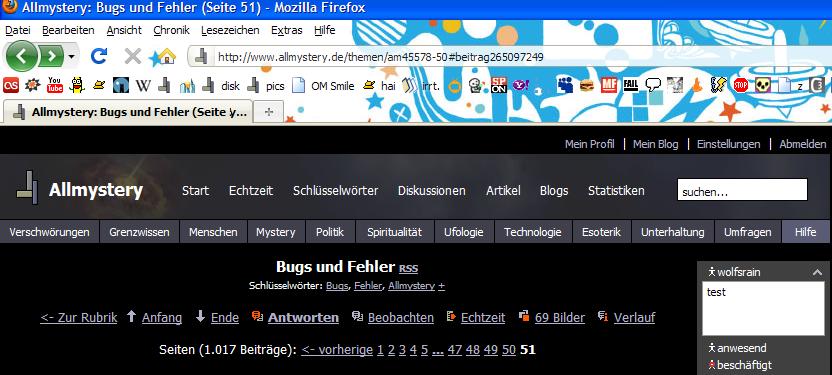832x375 pixels.
Task: Stop loading with the gray X icon
Action: coord(133,56)
